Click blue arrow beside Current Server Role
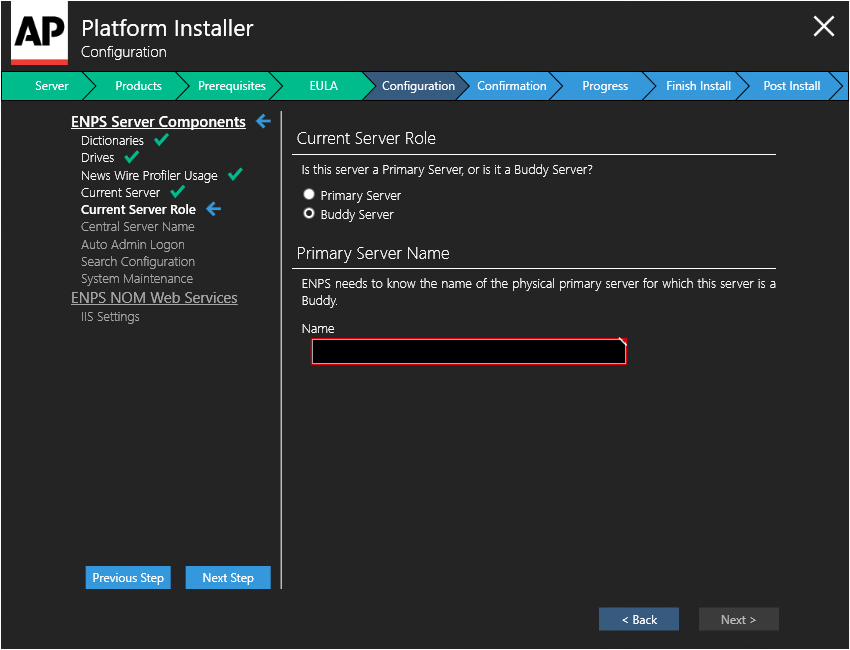 214,209
